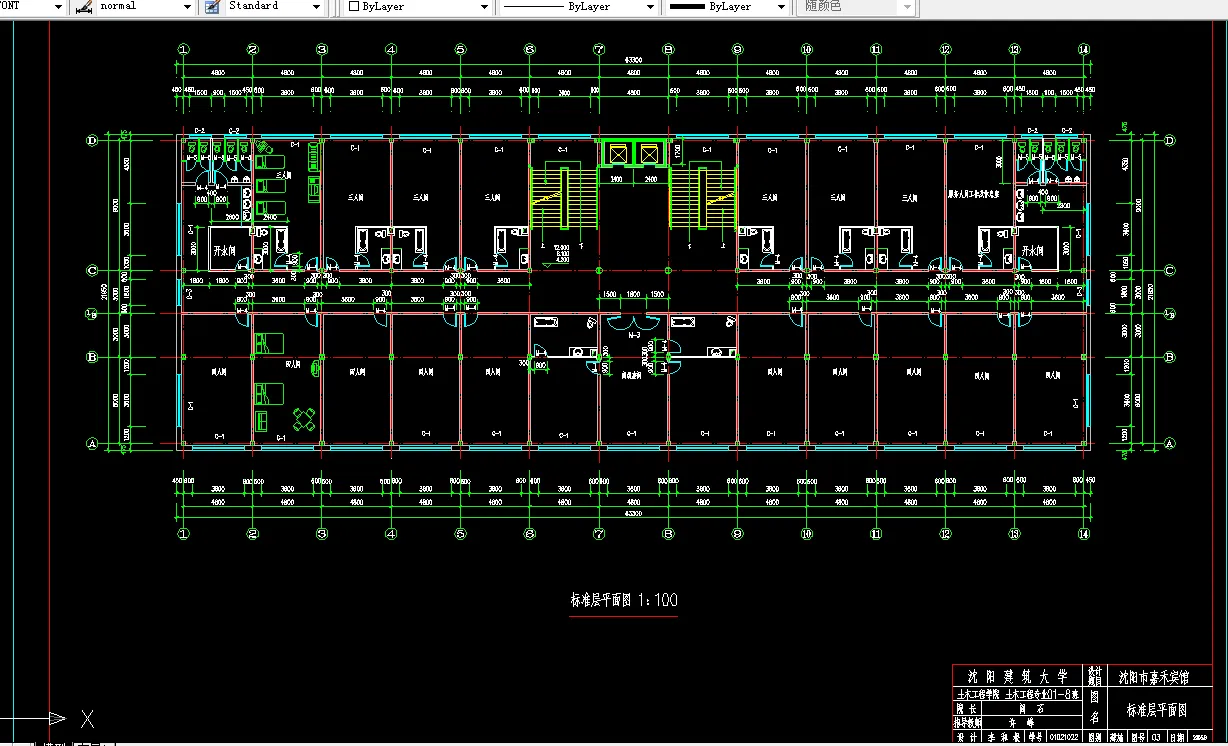
Task: Select grid axis bubble A on right
Action: (1170, 443)
